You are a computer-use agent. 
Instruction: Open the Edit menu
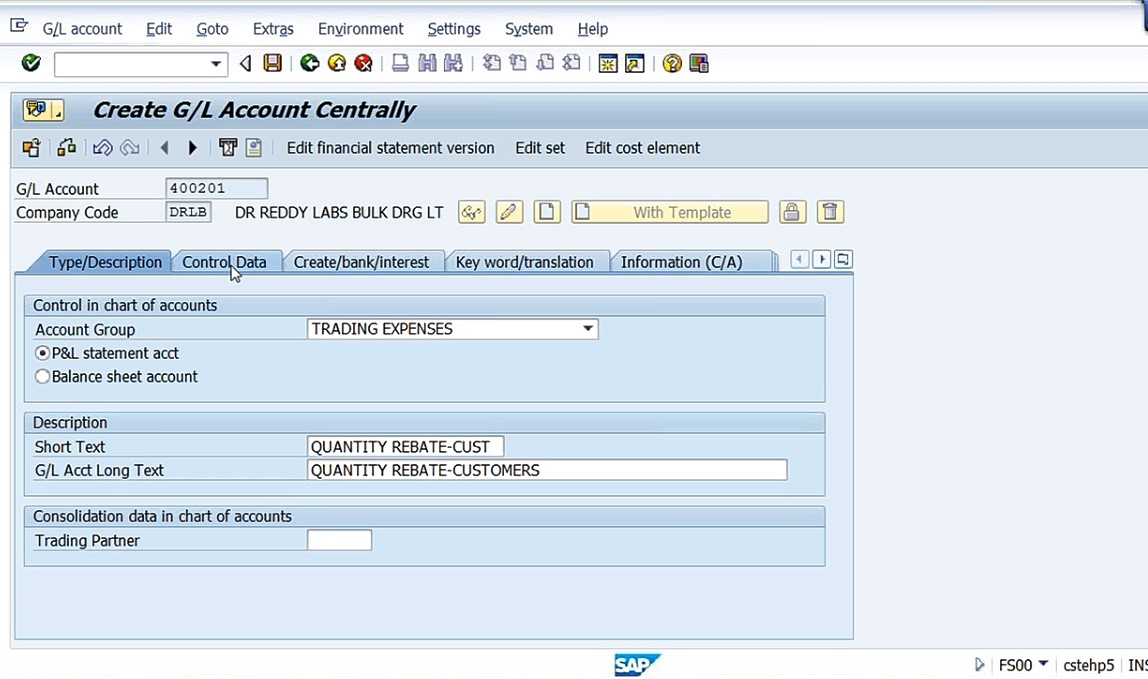point(159,29)
